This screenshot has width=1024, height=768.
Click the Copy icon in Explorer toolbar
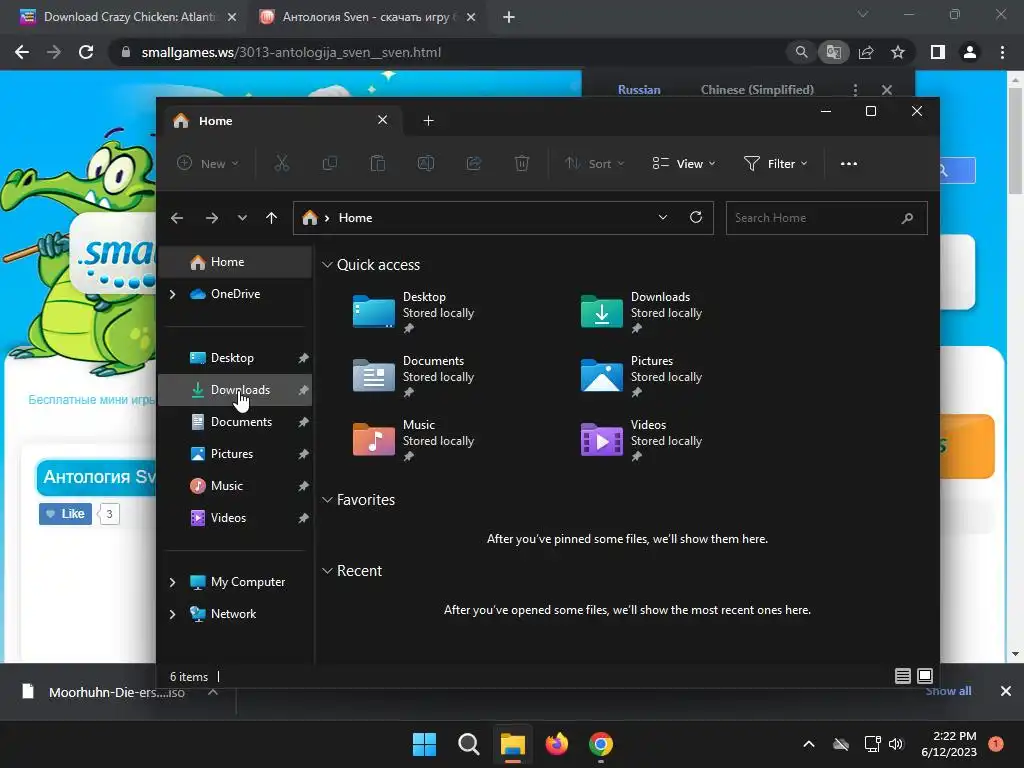(330, 163)
